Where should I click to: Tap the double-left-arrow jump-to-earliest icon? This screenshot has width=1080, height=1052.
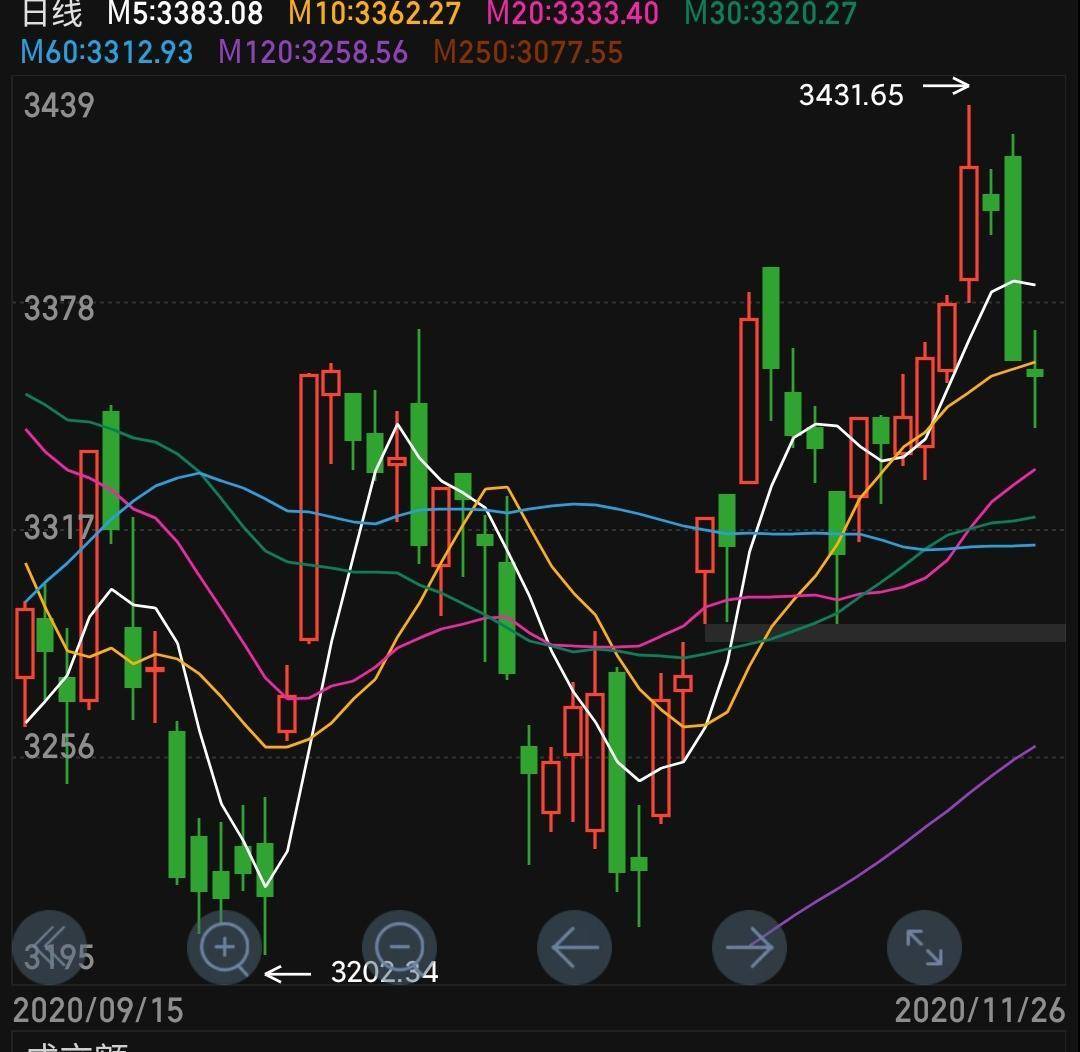pyautogui.click(x=49, y=947)
